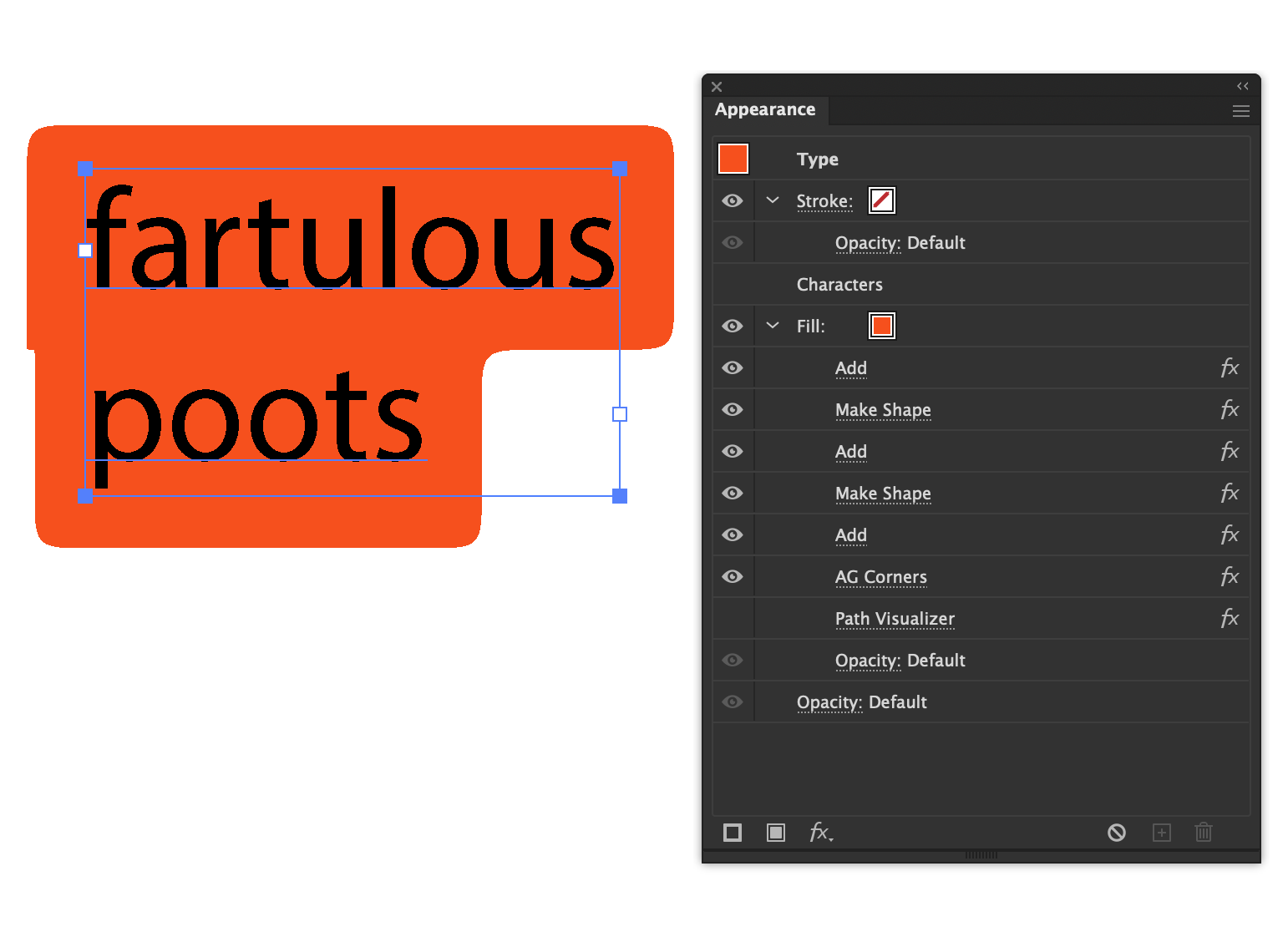
Task: Open the Appearance panel hamburger menu
Action: [x=1241, y=111]
